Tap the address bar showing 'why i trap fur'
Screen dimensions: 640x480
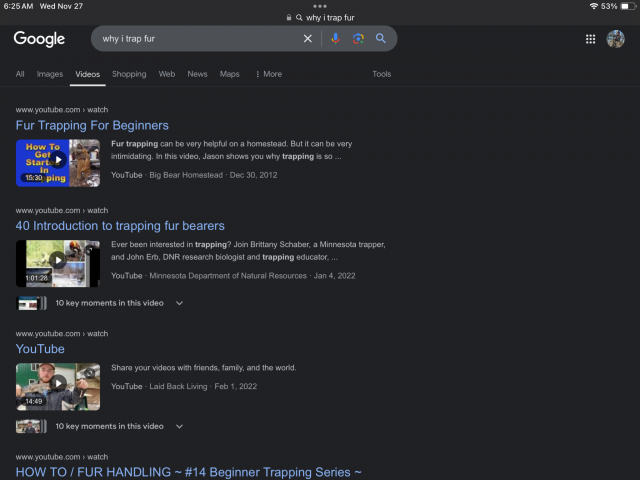(320, 18)
